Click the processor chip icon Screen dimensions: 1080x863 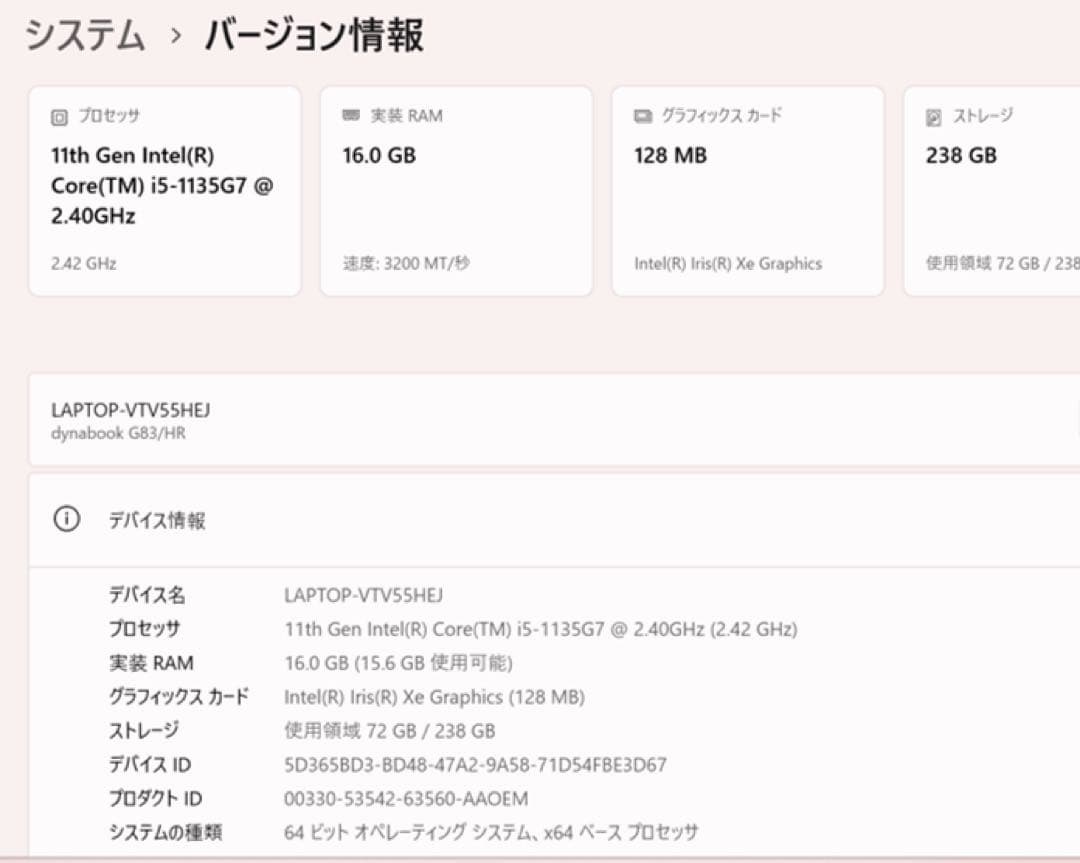tap(59, 117)
